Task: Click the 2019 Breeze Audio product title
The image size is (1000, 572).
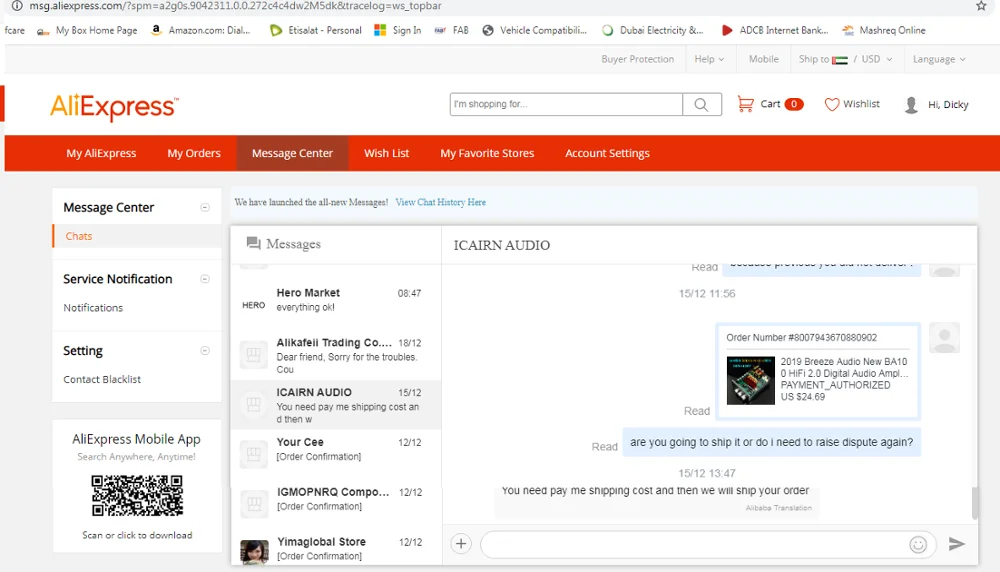Action: tap(844, 367)
